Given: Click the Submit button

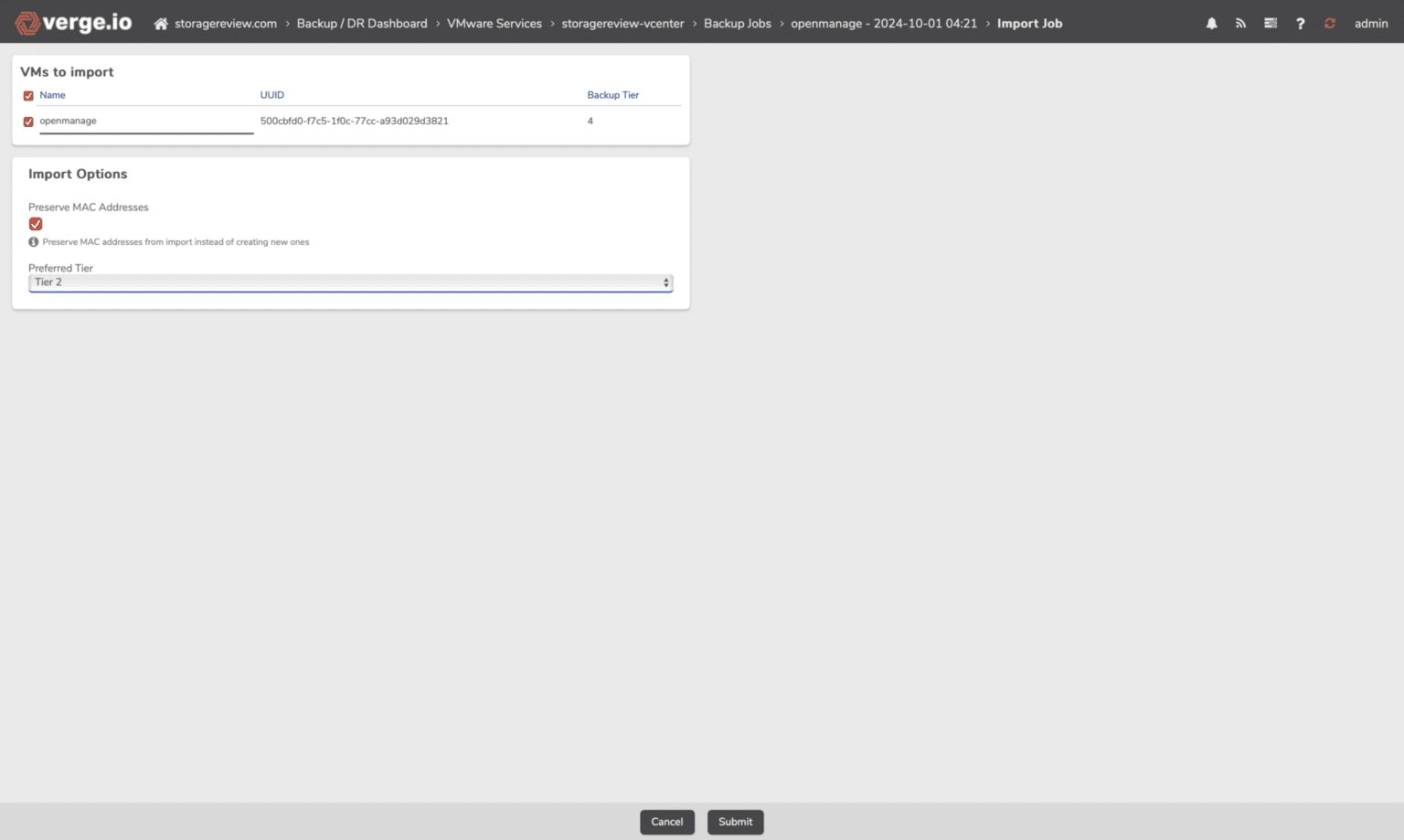Looking at the screenshot, I should [x=735, y=822].
